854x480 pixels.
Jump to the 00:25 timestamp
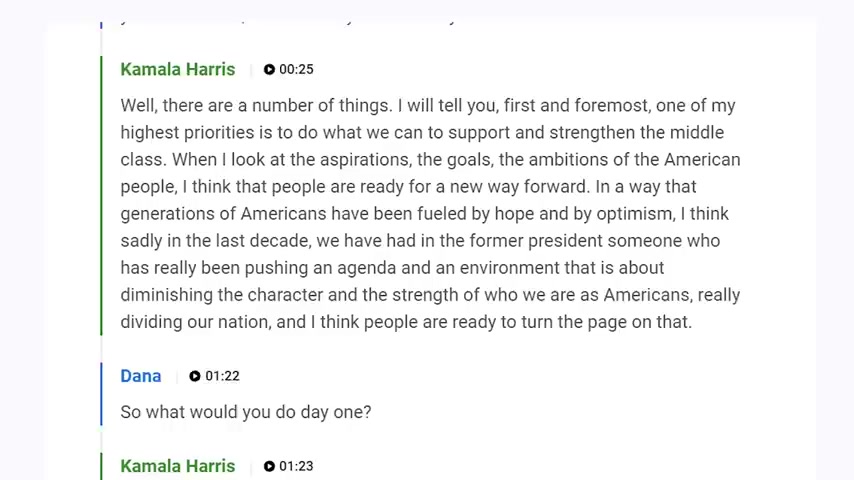click(x=296, y=69)
